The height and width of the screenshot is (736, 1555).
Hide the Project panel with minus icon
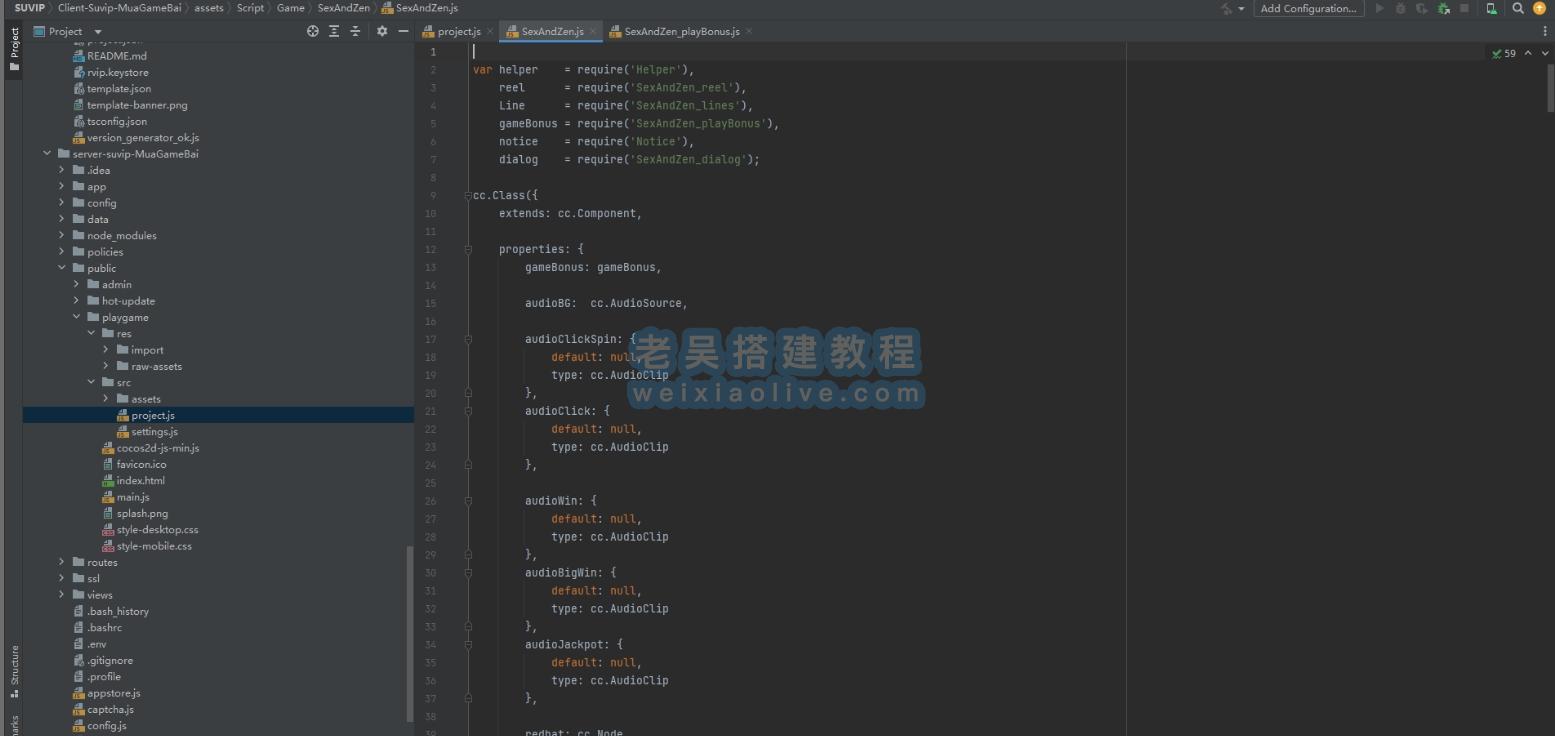pyautogui.click(x=403, y=32)
